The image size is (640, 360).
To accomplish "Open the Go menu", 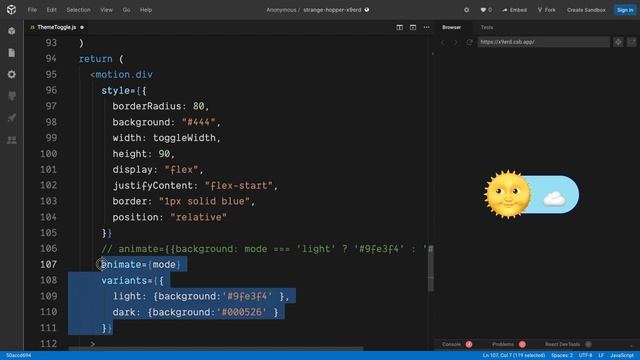I will click(127, 10).
